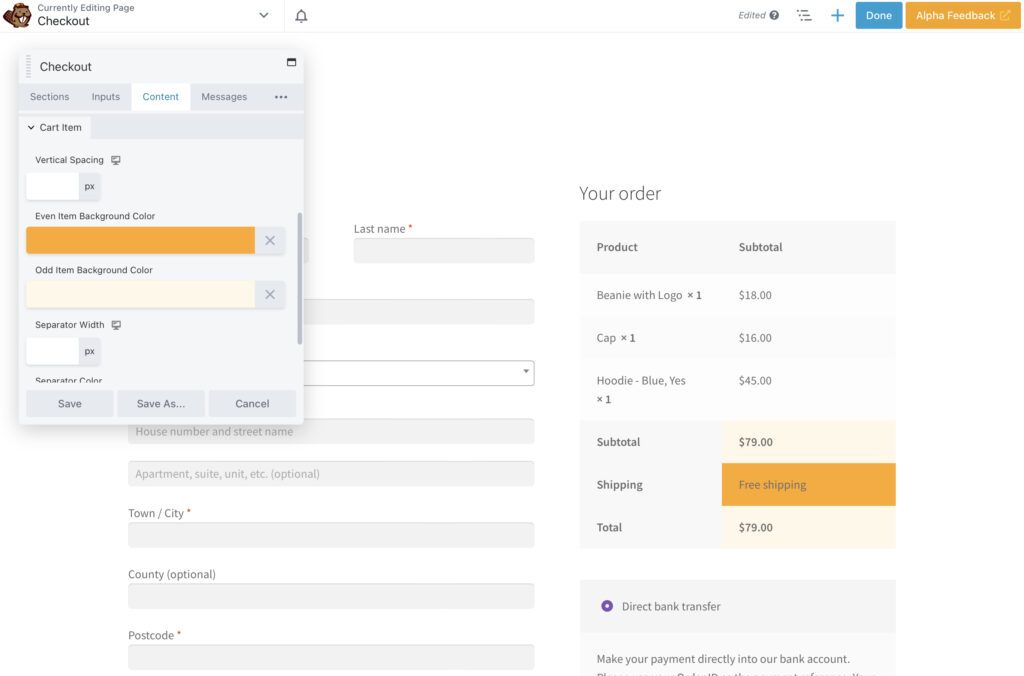The image size is (1024, 676).
Task: Switch to the Messages tab
Action: [x=223, y=96]
